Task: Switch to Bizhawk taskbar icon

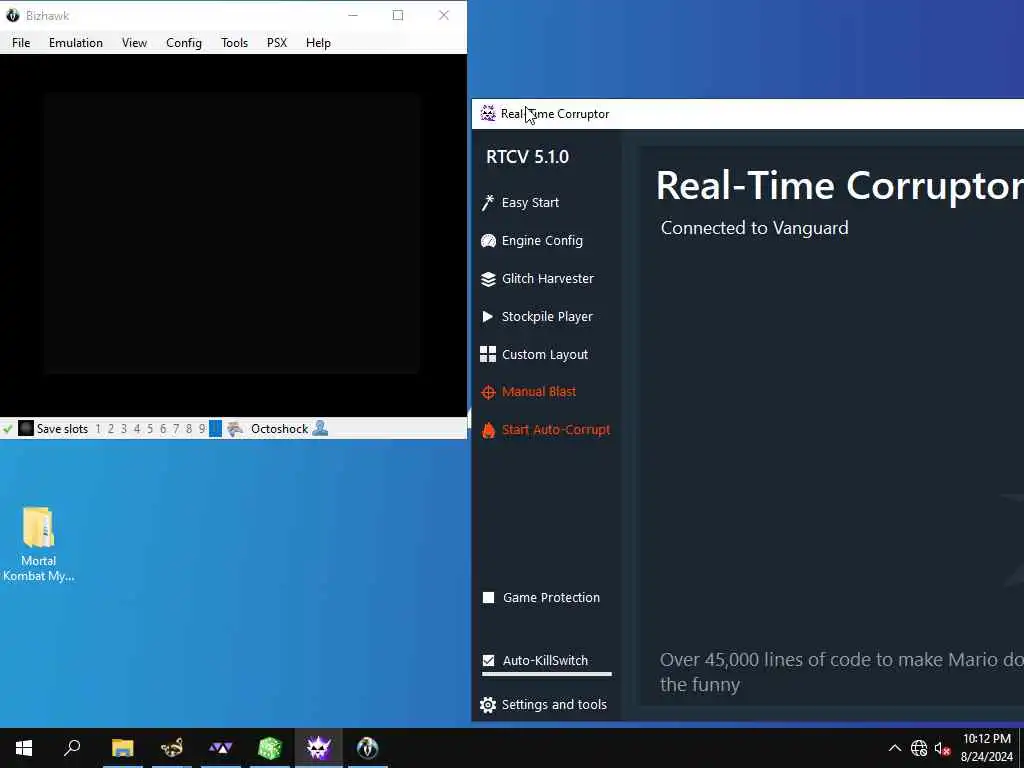Action: tap(368, 748)
